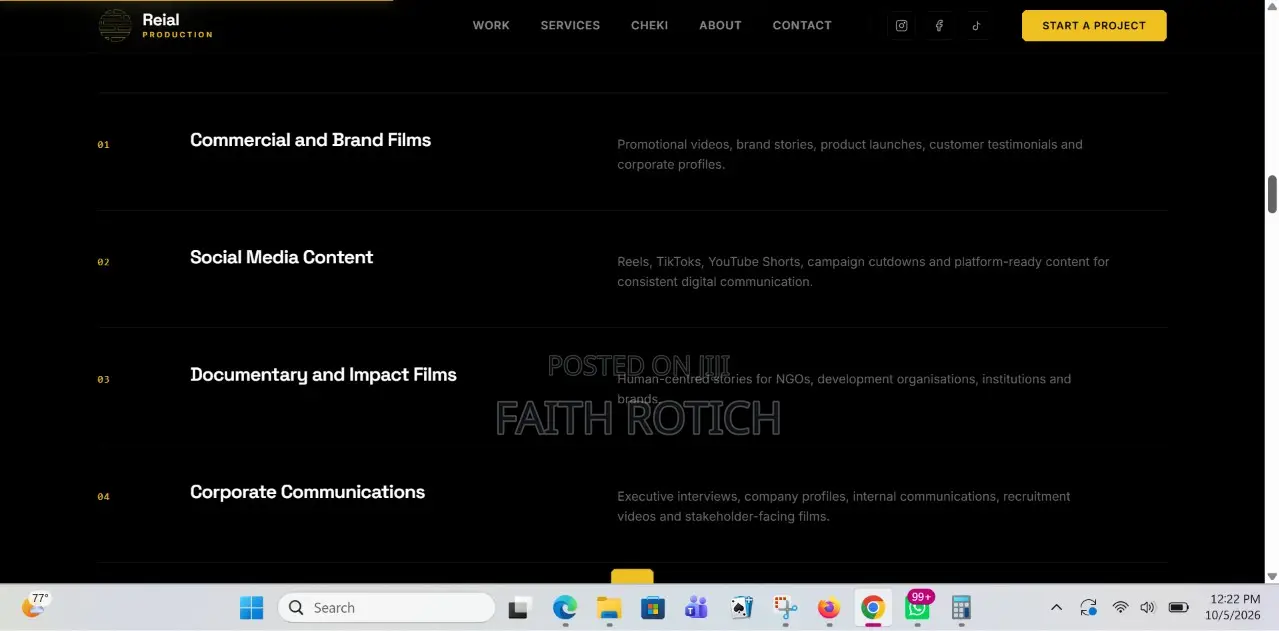The width and height of the screenshot is (1279, 631).
Task: Open the Solitaire cards app icon
Action: [741, 607]
